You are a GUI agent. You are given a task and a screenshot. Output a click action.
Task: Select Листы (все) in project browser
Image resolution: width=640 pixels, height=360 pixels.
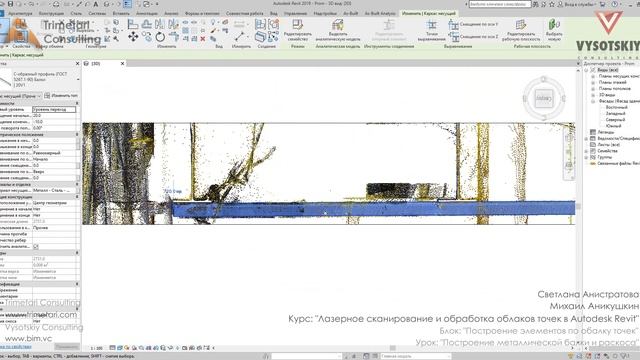pos(608,144)
